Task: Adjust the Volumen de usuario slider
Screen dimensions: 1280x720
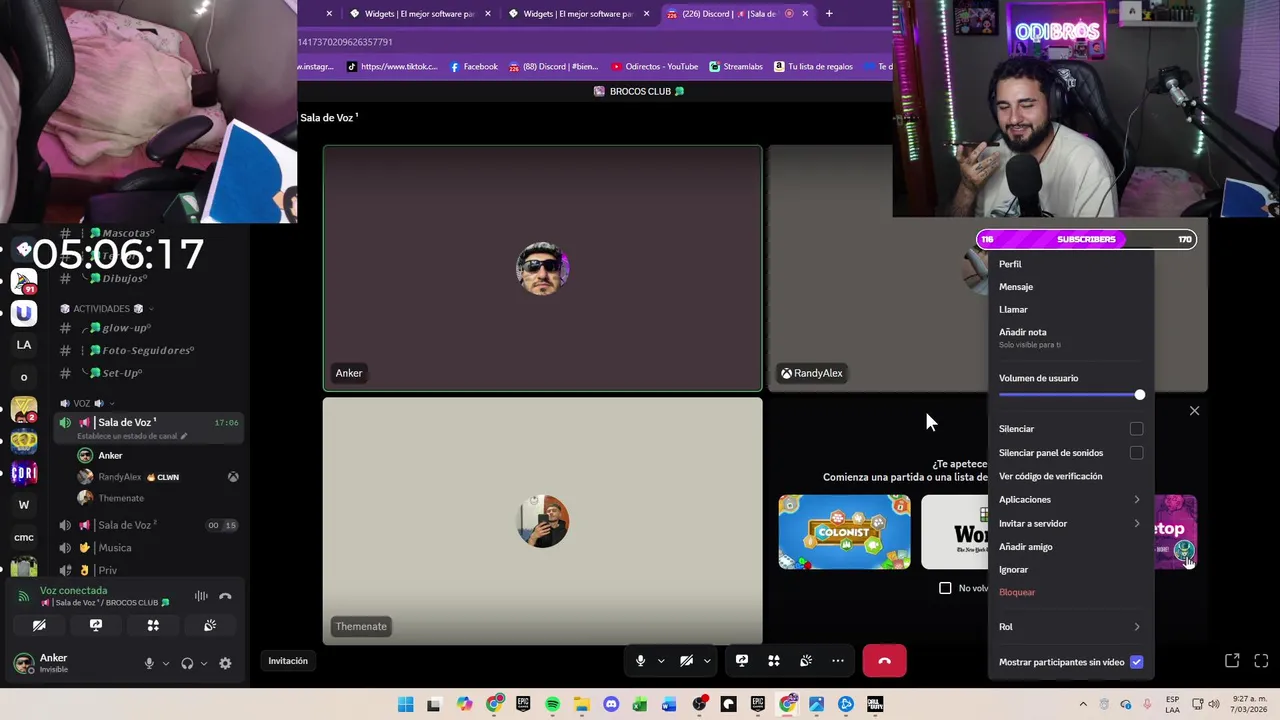Action: (1072, 395)
